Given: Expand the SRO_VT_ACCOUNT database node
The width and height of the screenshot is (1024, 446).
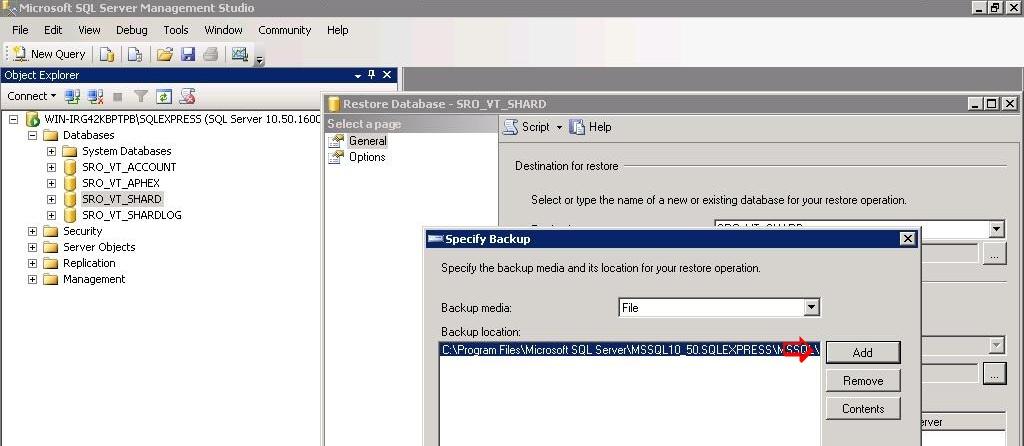Looking at the screenshot, I should coord(52,167).
